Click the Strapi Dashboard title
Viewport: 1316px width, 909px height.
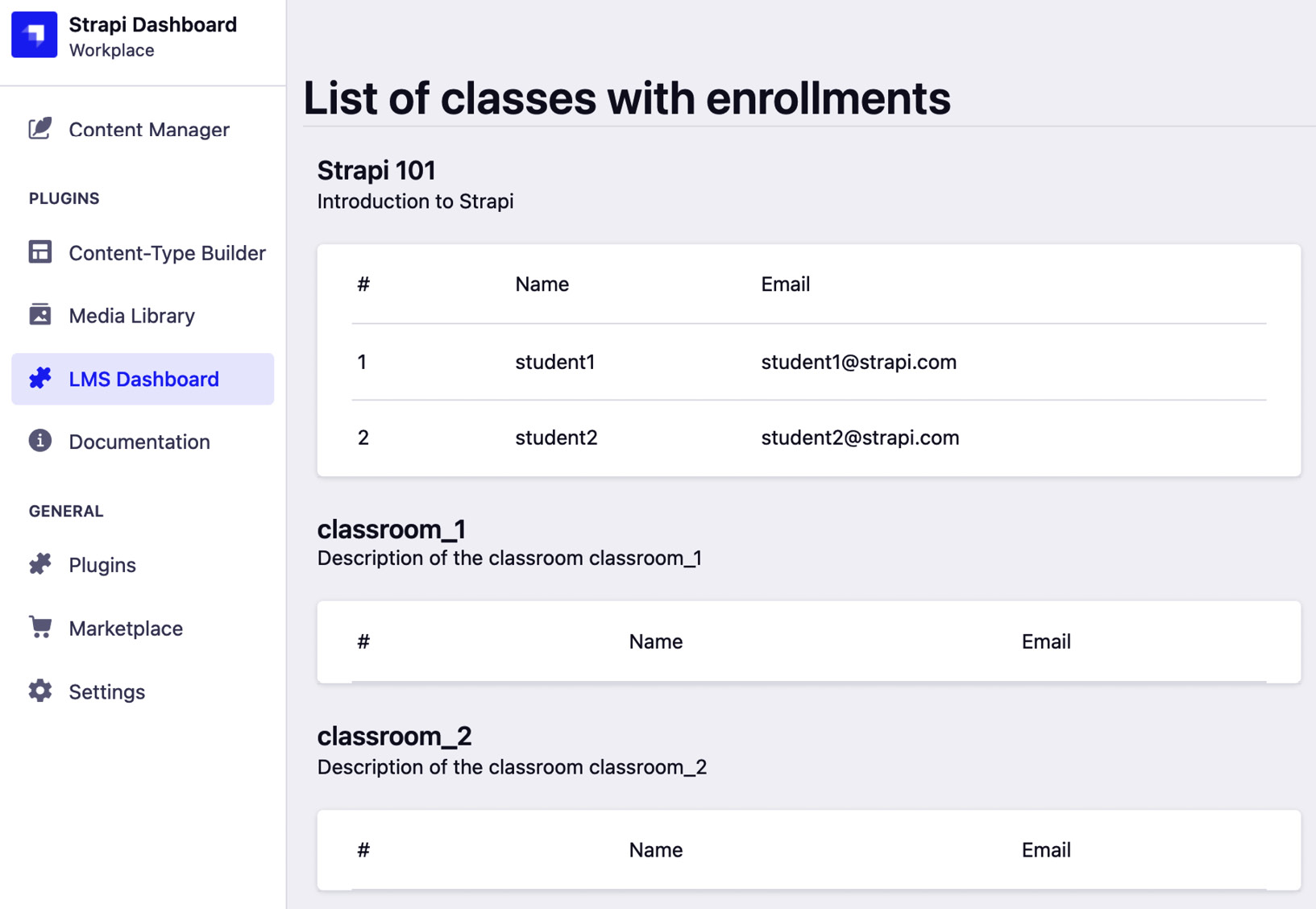pos(153,25)
